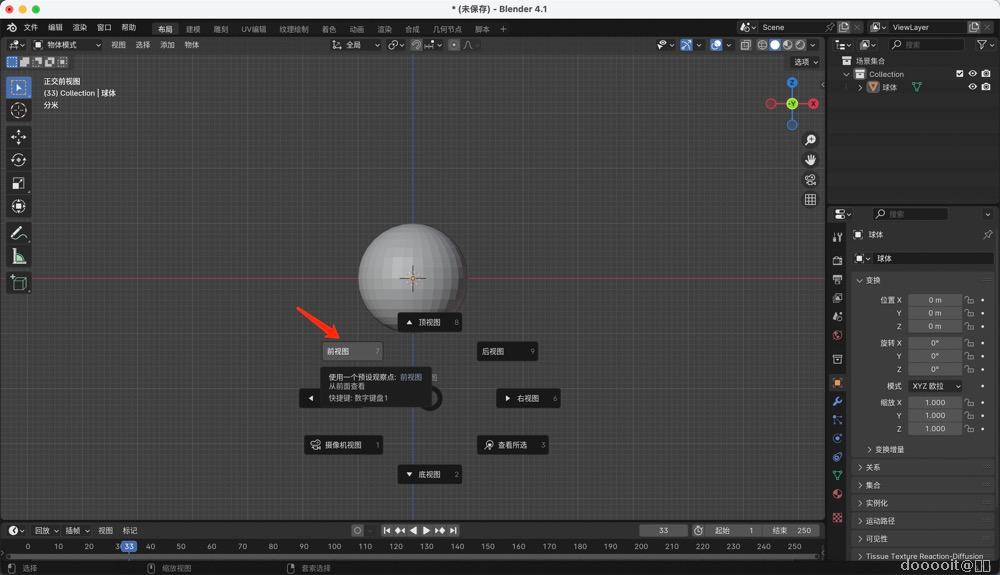The height and width of the screenshot is (575, 1000).
Task: Uncheck the Collection exclude checkbox
Action: click(x=960, y=74)
